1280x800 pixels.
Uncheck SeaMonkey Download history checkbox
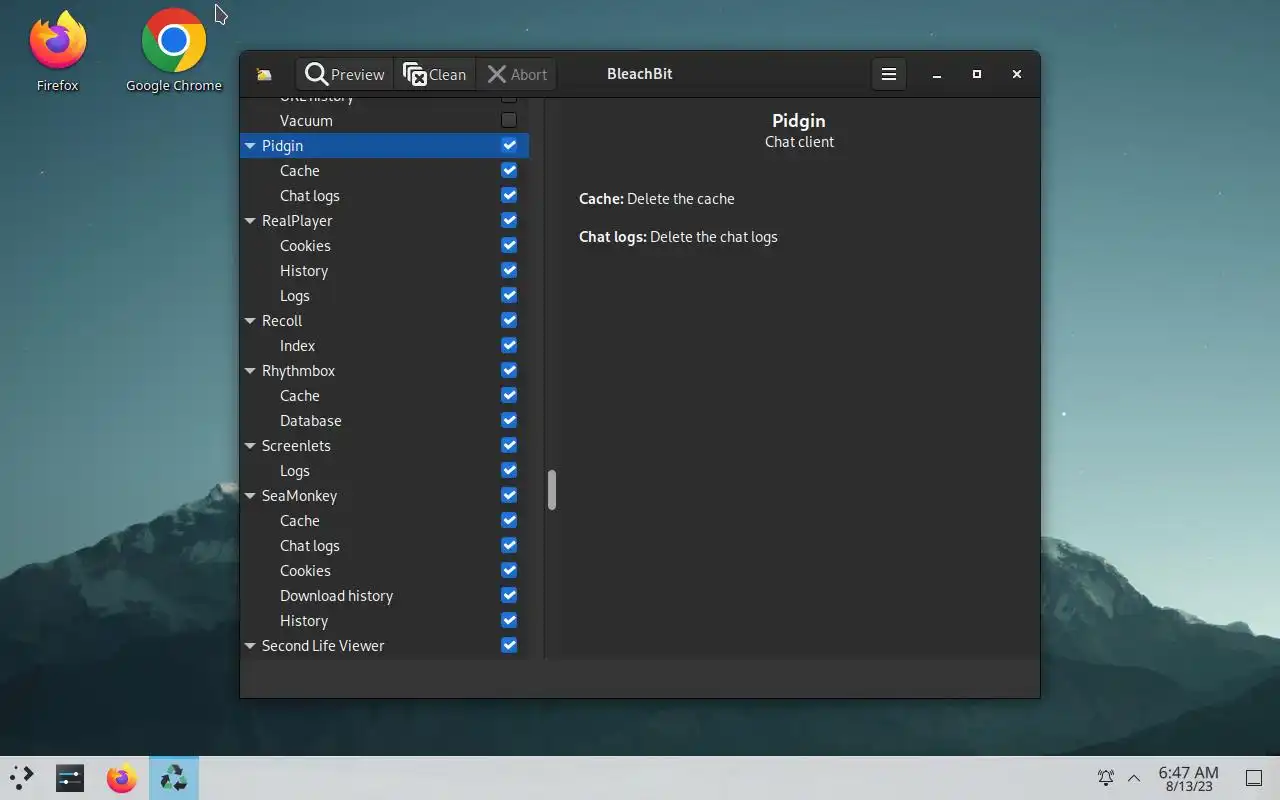pyautogui.click(x=509, y=595)
